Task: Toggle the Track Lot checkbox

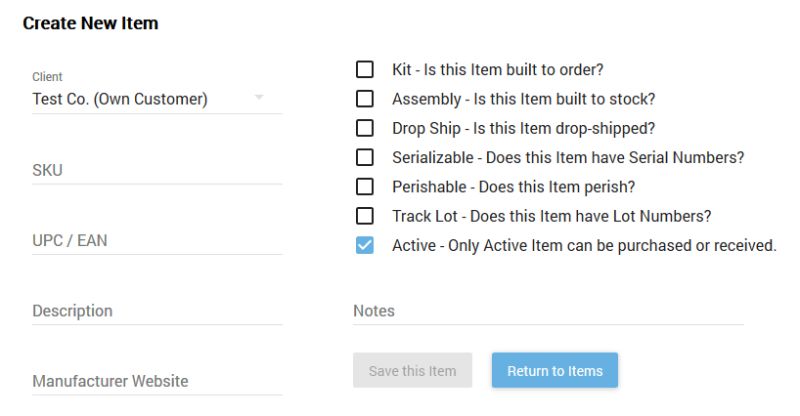Action: (365, 215)
